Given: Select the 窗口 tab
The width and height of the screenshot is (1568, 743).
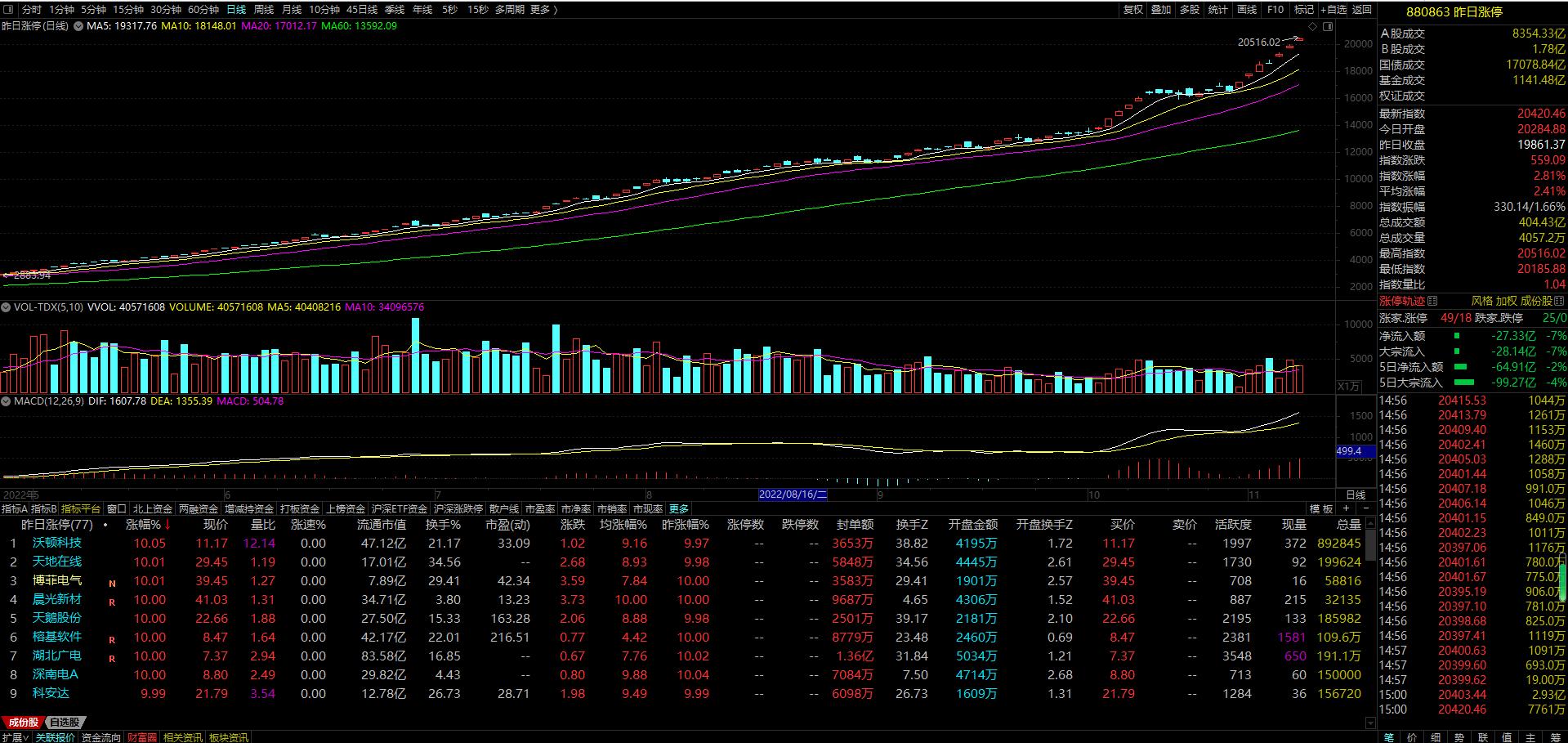Looking at the screenshot, I should click(117, 508).
